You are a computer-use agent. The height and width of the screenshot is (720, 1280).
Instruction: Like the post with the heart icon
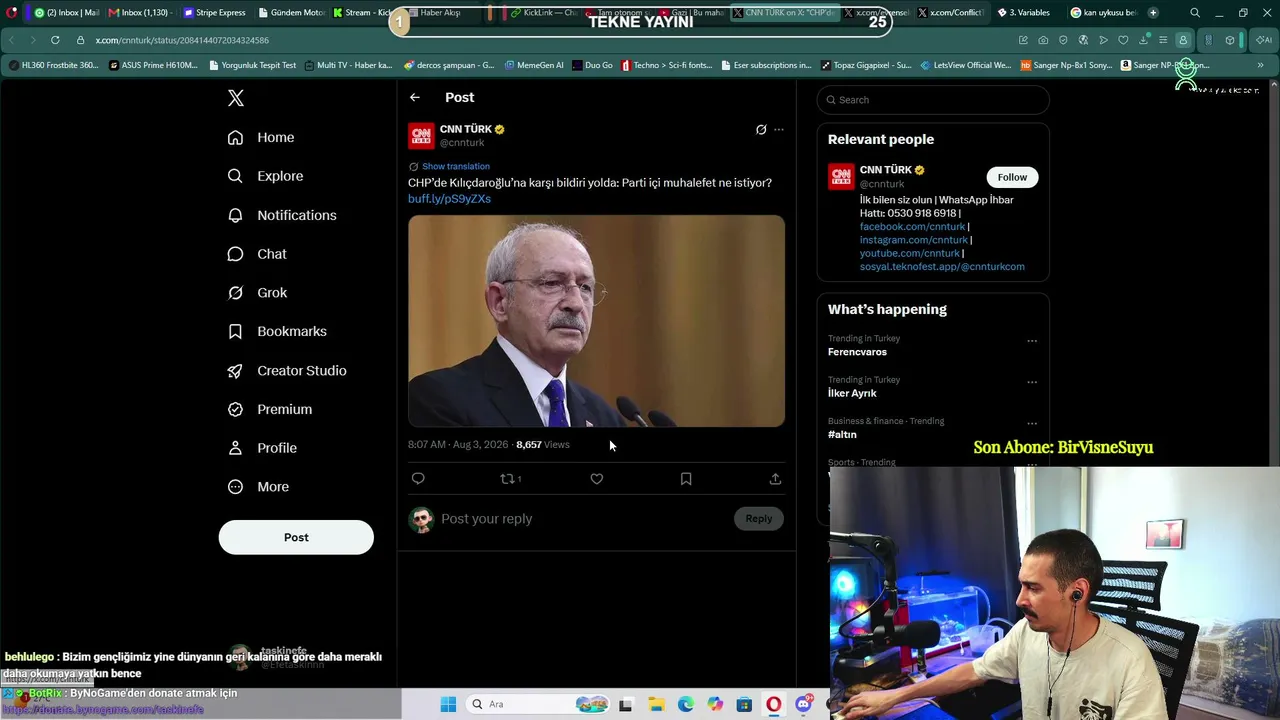(x=597, y=479)
